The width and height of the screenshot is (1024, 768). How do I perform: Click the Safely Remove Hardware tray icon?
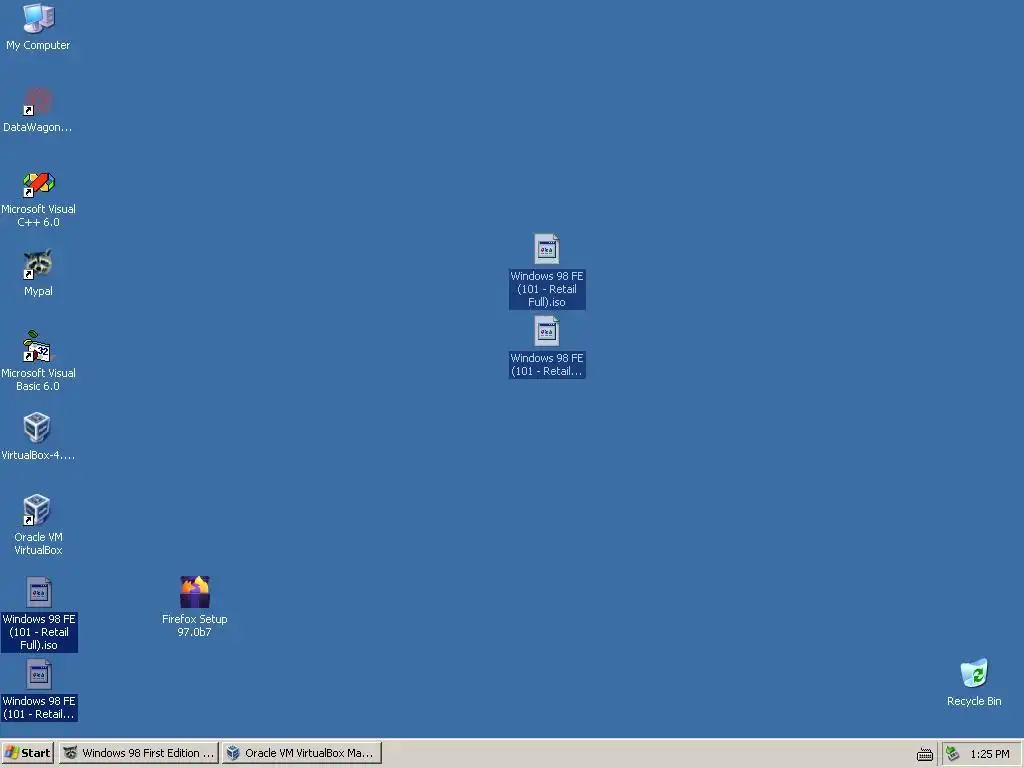953,754
